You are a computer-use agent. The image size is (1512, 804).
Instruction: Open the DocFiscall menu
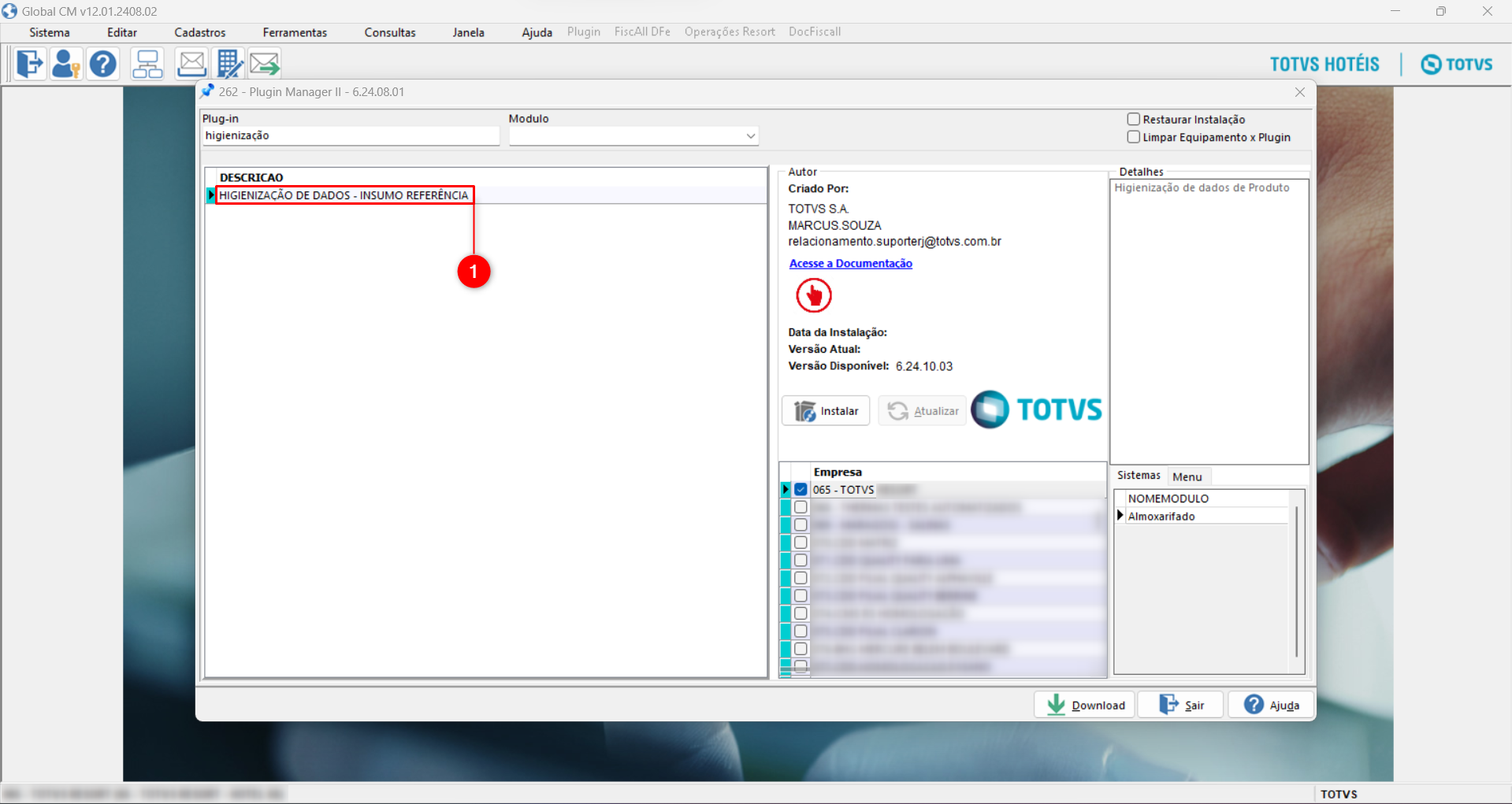click(x=815, y=32)
